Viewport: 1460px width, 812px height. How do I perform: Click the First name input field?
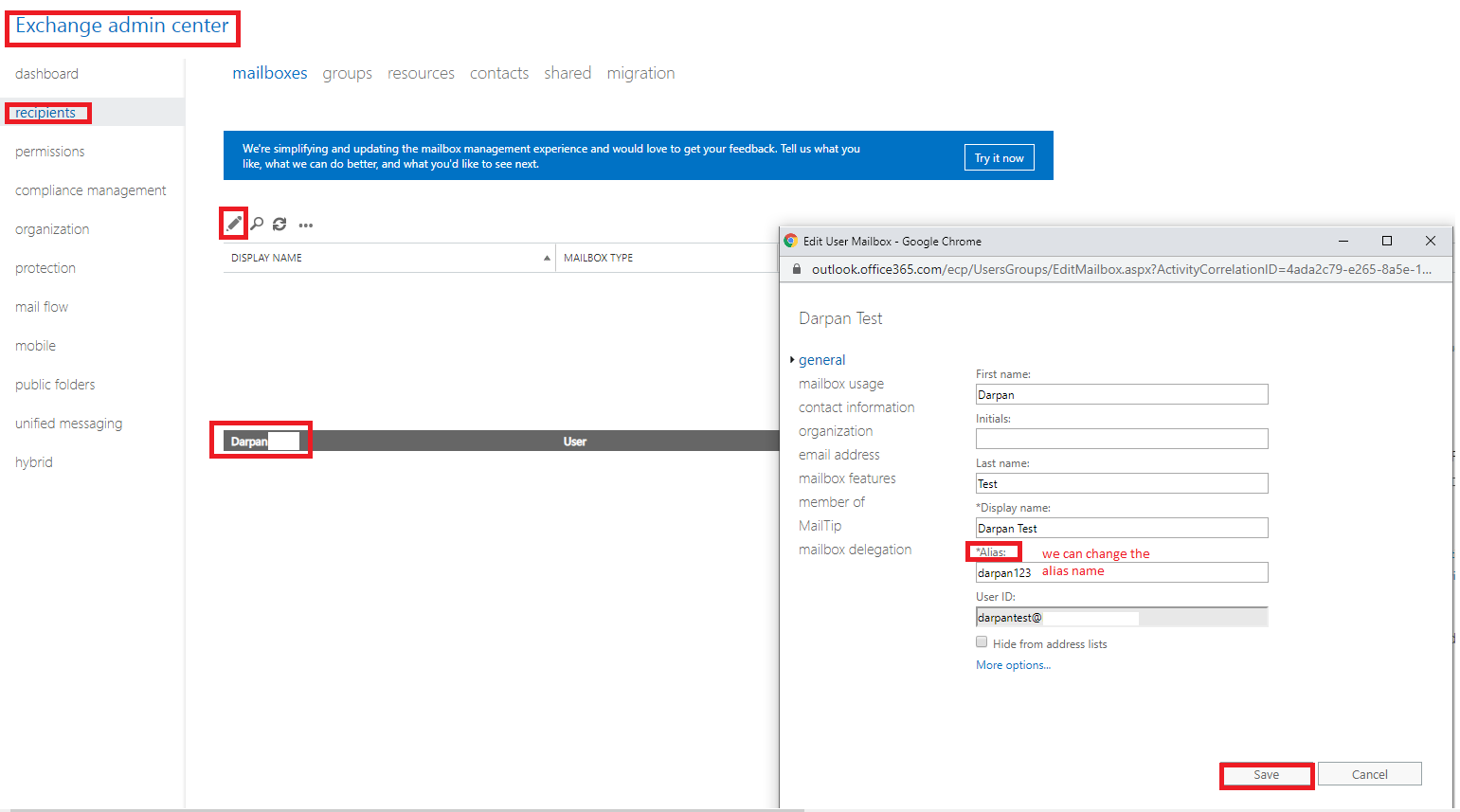(x=1122, y=394)
